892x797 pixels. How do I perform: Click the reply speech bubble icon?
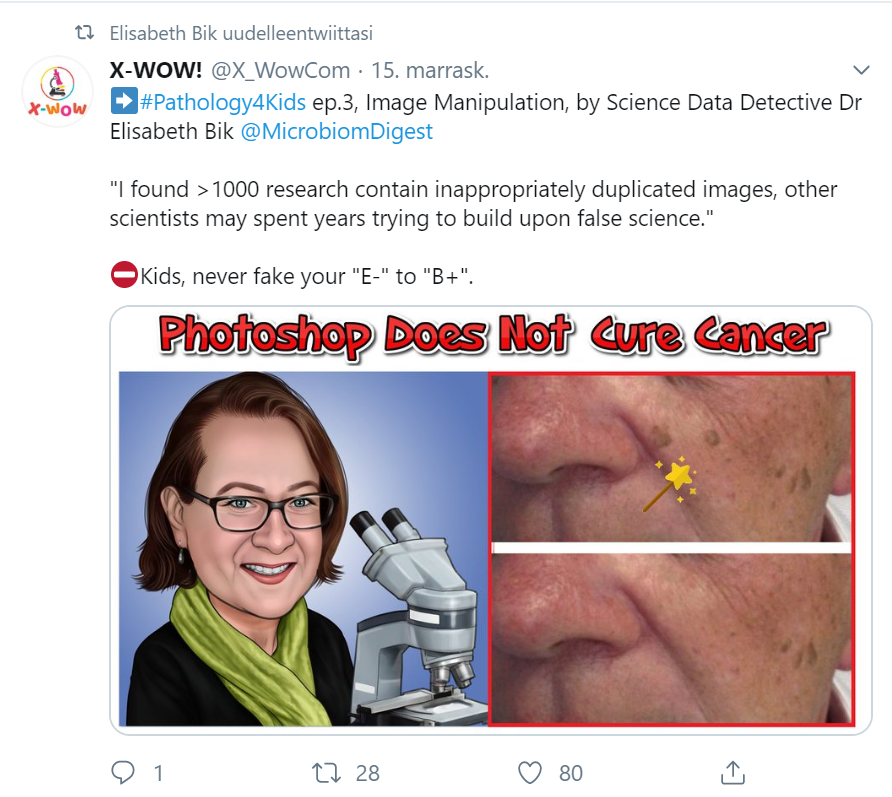click(x=123, y=773)
